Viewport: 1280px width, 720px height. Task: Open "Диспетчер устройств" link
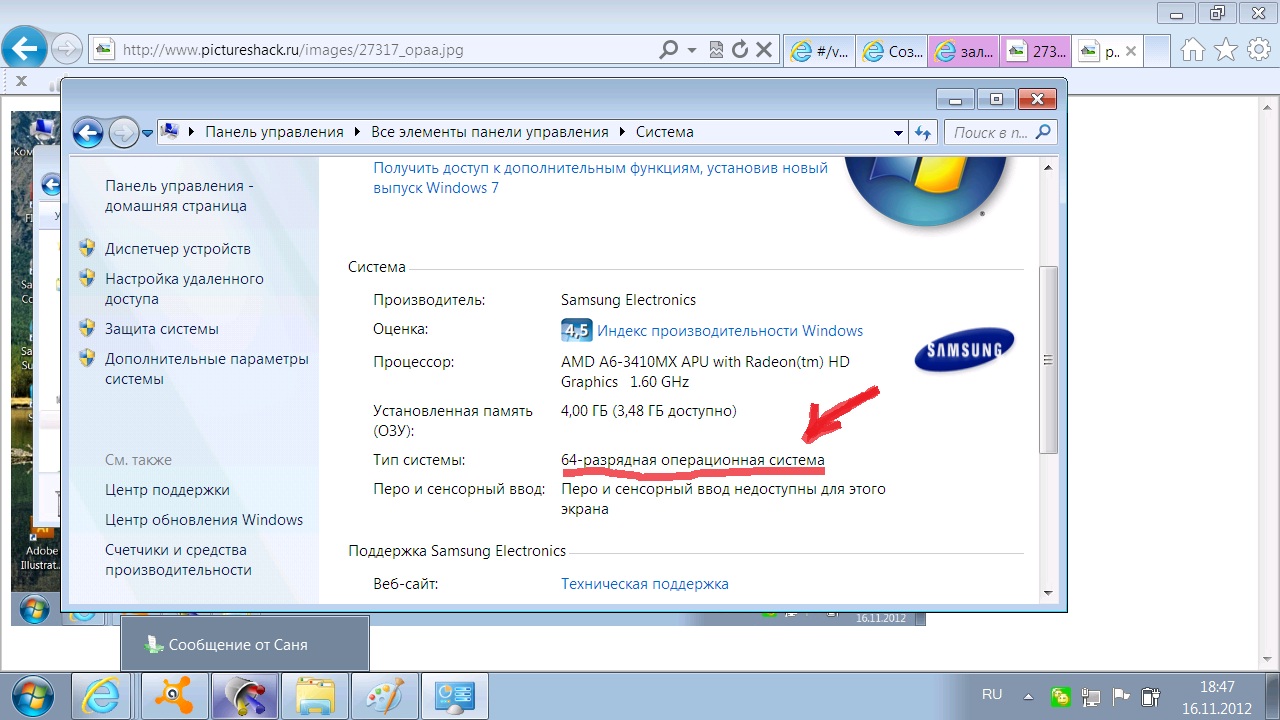click(x=178, y=249)
